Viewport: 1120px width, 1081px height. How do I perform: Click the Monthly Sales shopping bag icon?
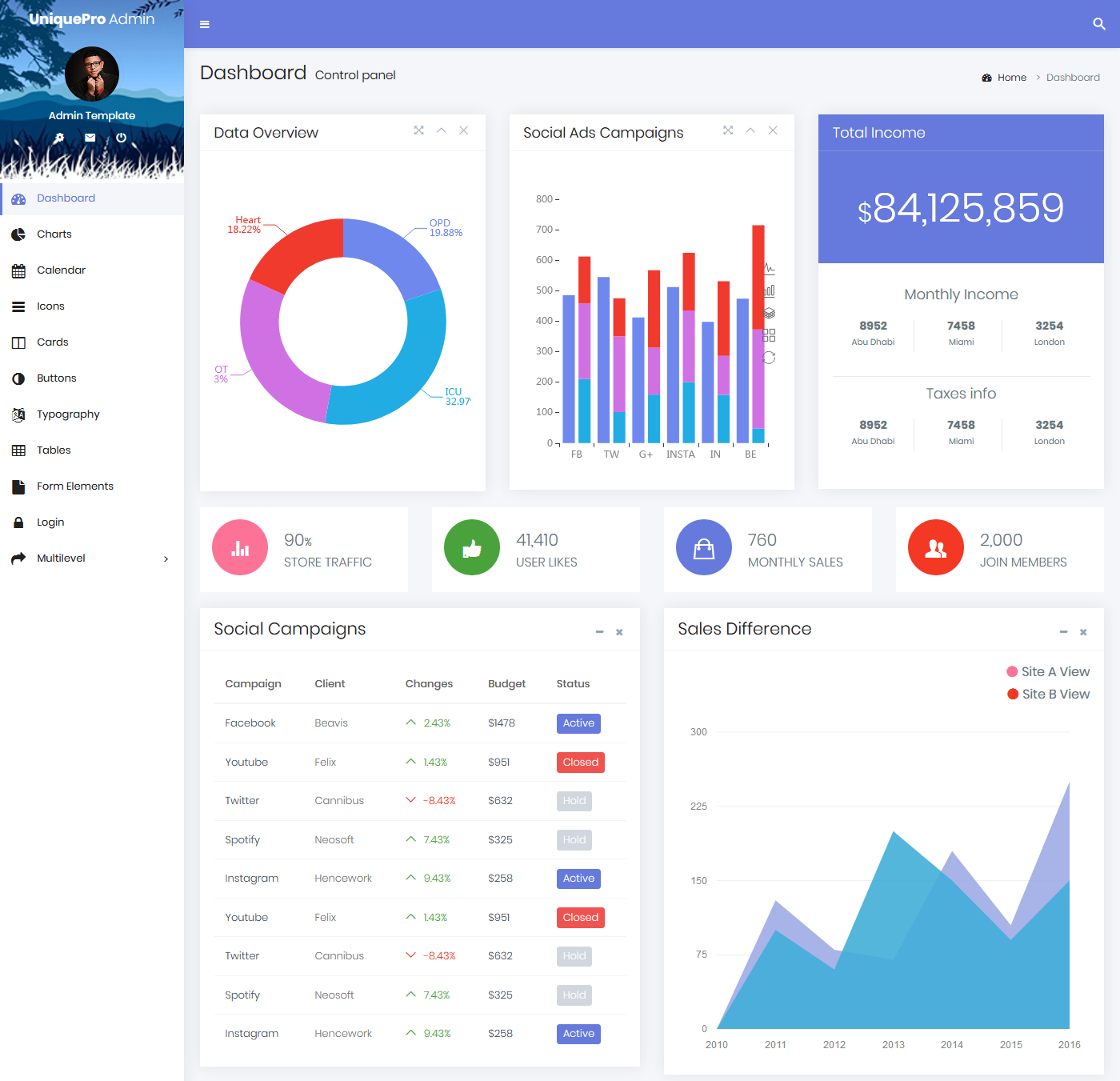coord(704,547)
